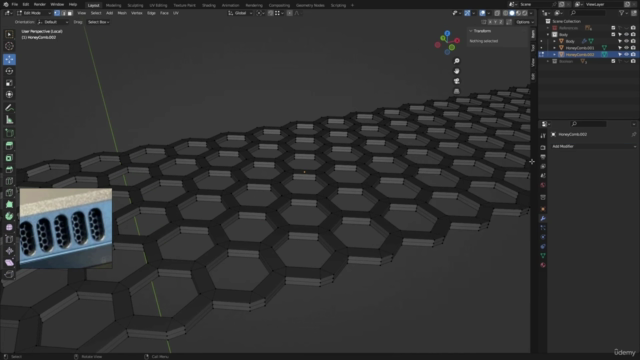Select the Cursor tool

coord(9,46)
